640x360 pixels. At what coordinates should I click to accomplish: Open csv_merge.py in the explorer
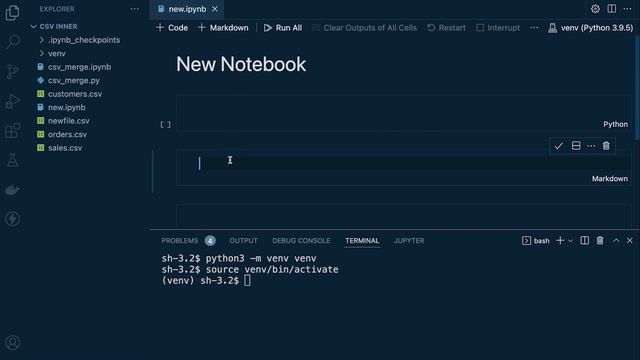coord(73,80)
